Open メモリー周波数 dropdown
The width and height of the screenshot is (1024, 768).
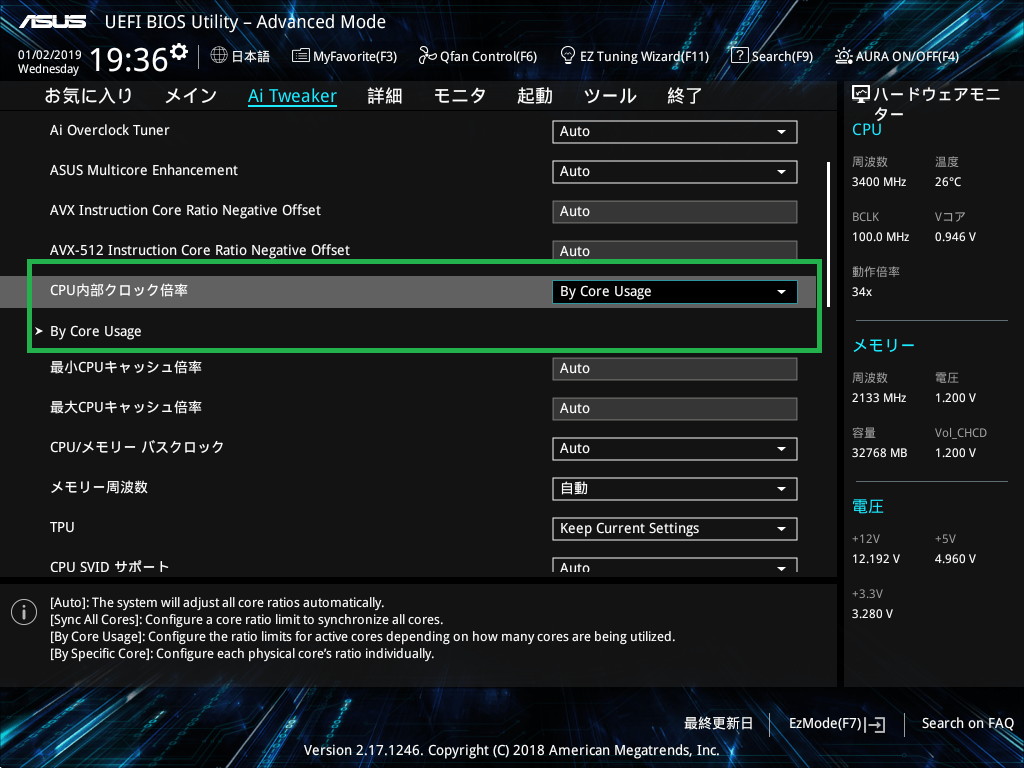[x=675, y=488]
